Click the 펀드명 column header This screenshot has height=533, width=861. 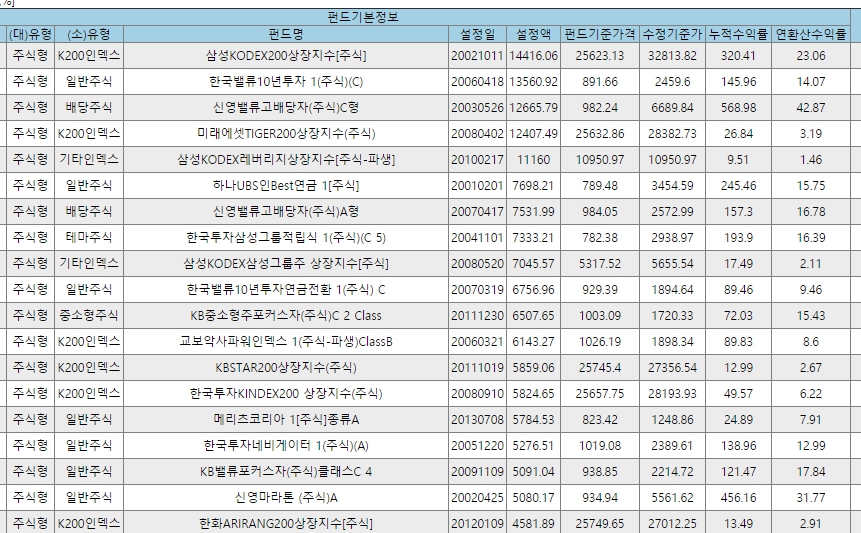(x=286, y=35)
